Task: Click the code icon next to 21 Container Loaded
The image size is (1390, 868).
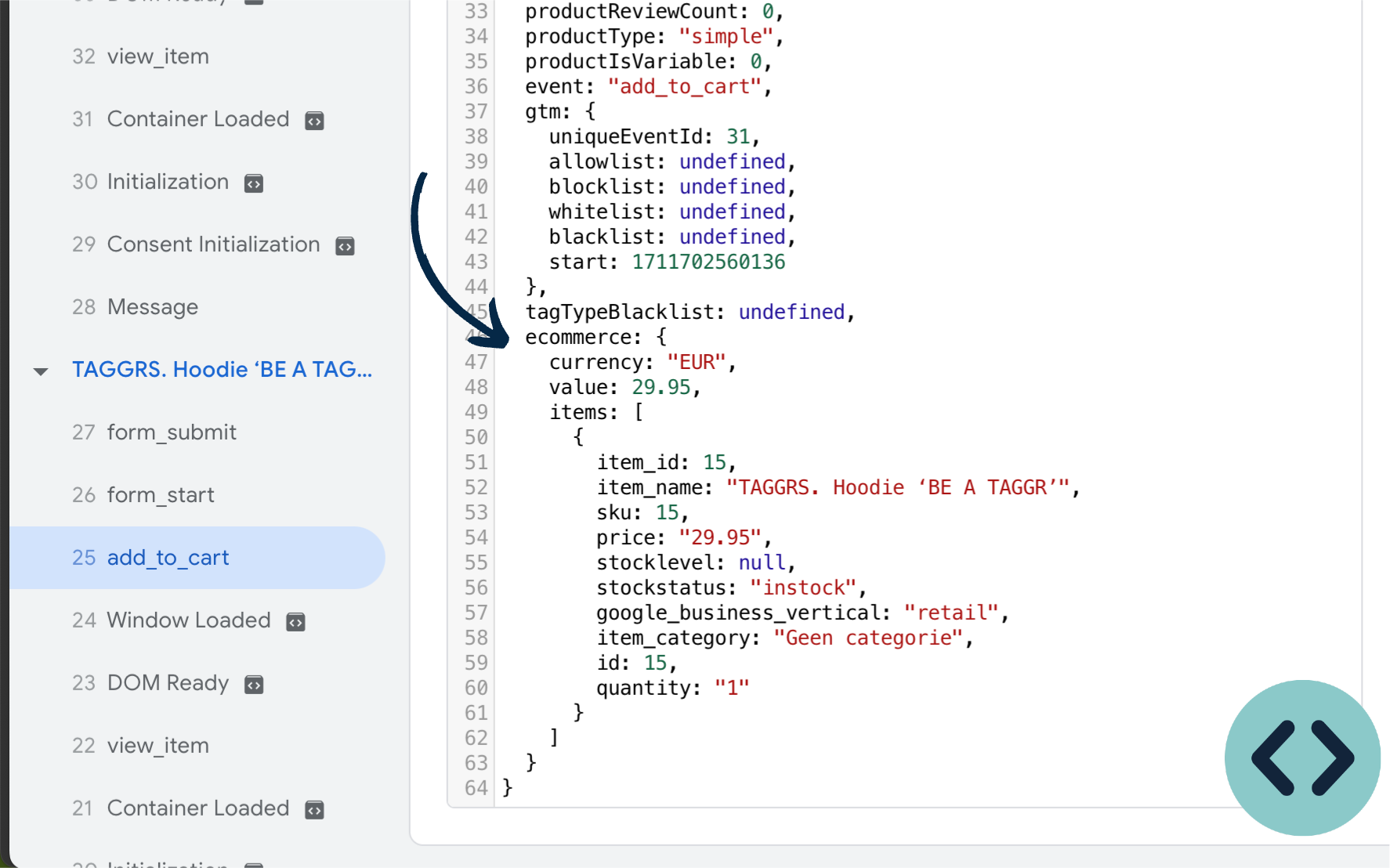Action: pos(314,810)
